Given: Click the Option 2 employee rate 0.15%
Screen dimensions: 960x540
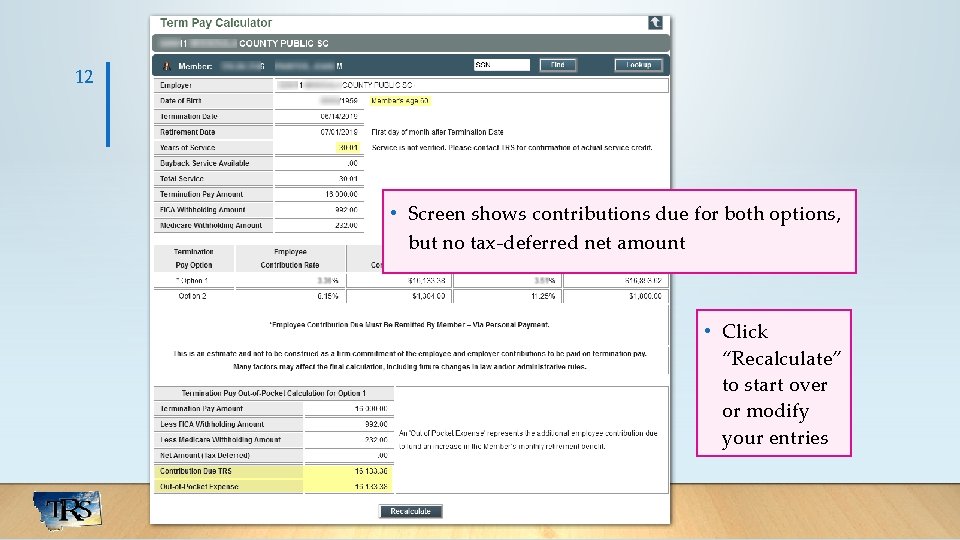Looking at the screenshot, I should click(328, 296).
